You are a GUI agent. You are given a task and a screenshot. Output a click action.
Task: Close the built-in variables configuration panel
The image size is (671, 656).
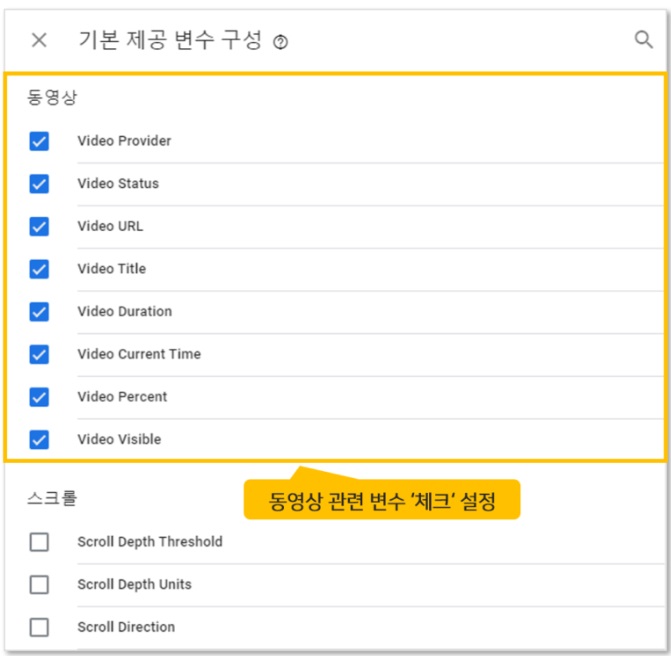coord(39,40)
